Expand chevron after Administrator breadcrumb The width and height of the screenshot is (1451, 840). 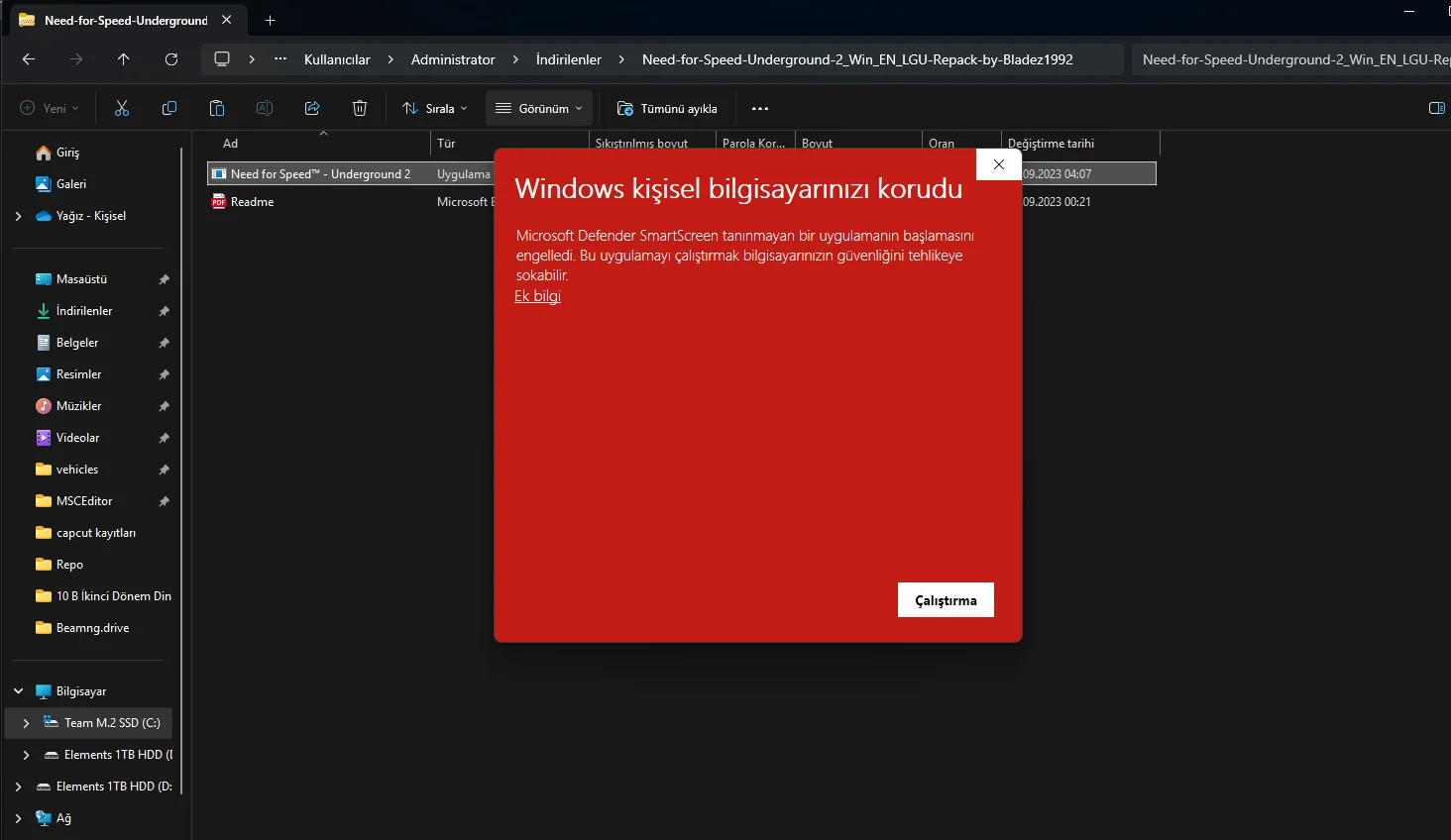pos(515,59)
